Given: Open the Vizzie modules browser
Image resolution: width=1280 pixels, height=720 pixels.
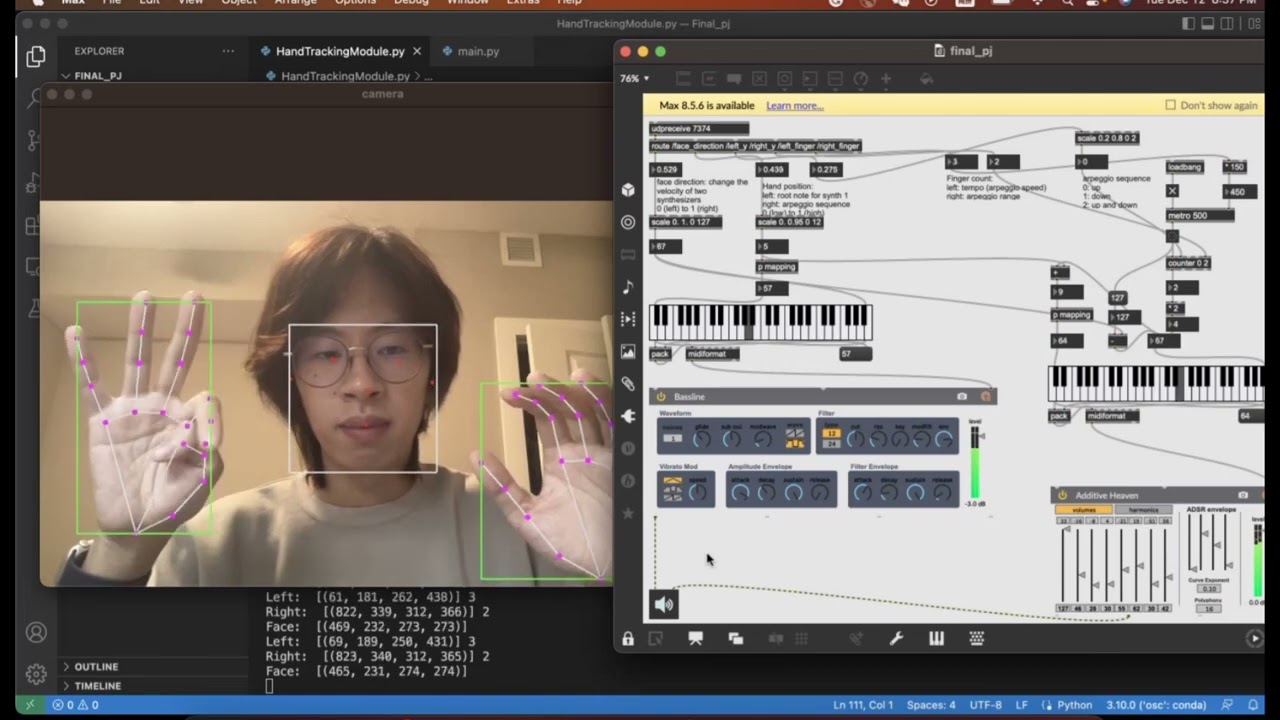Looking at the screenshot, I should [x=628, y=448].
